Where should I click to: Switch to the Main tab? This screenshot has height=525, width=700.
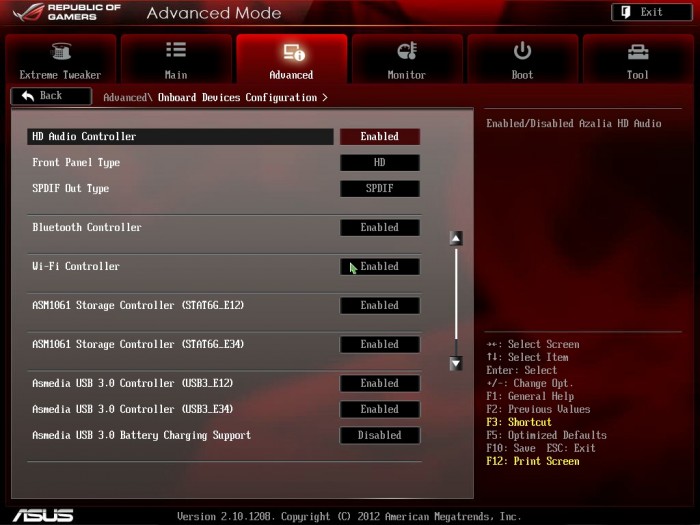(x=176, y=58)
